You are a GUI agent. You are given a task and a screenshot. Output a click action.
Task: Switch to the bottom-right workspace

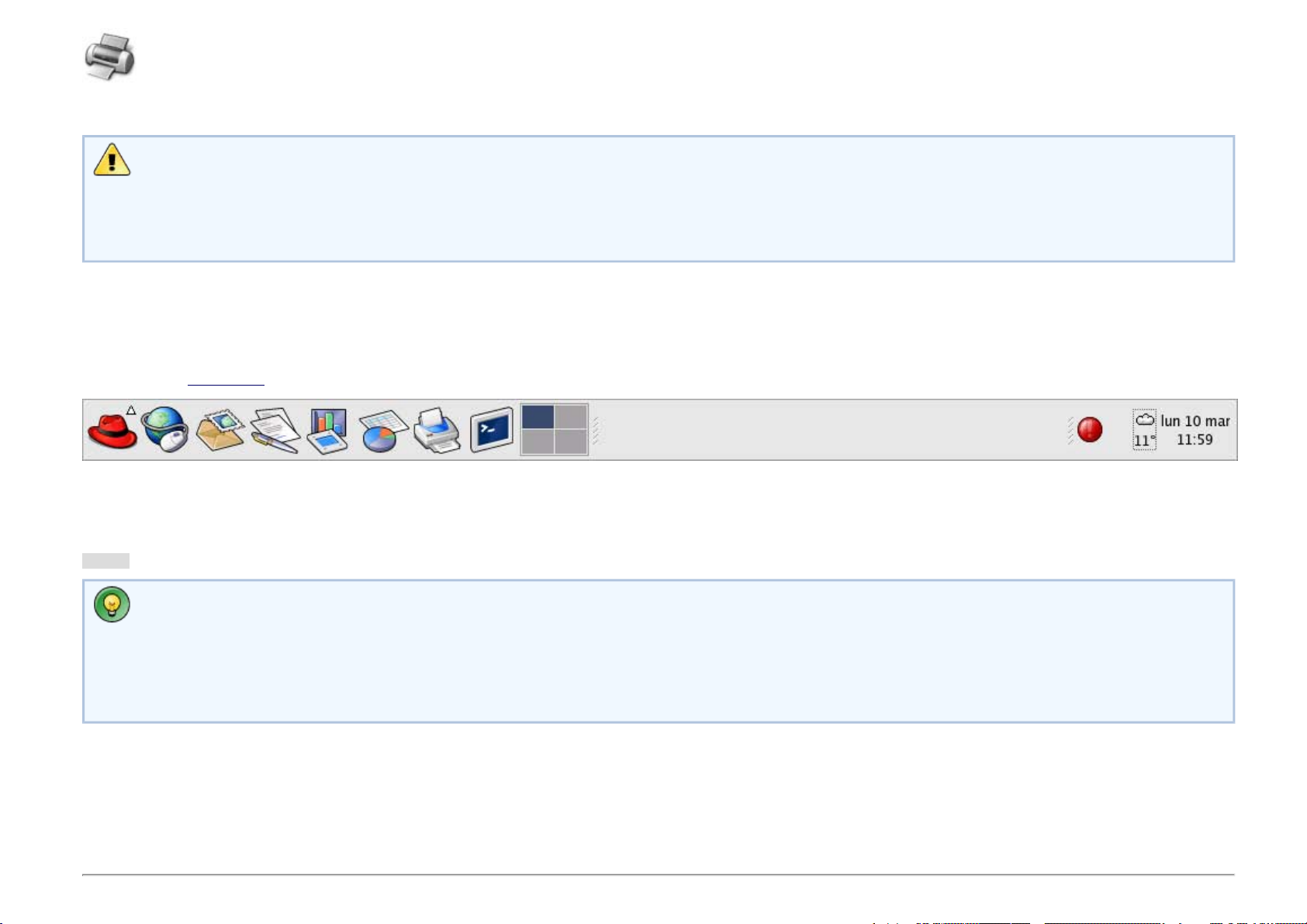(x=571, y=442)
